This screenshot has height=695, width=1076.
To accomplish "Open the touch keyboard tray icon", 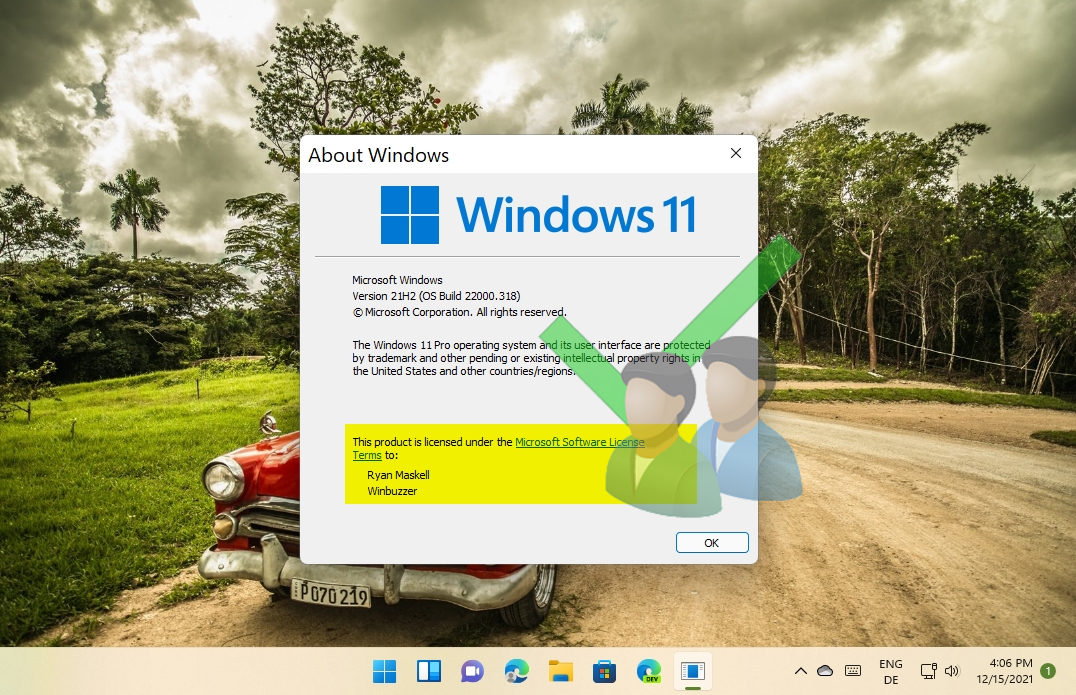I will pyautogui.click(x=853, y=671).
